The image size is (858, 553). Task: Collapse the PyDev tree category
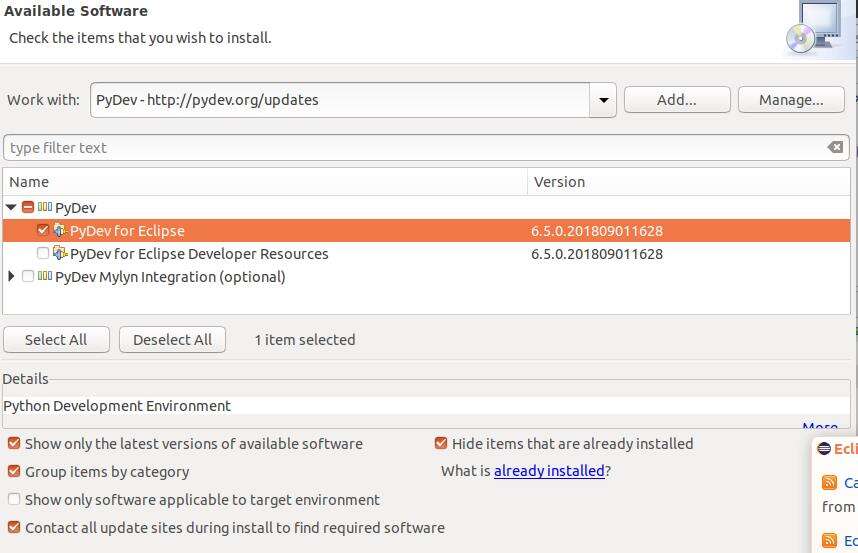tap(11, 207)
